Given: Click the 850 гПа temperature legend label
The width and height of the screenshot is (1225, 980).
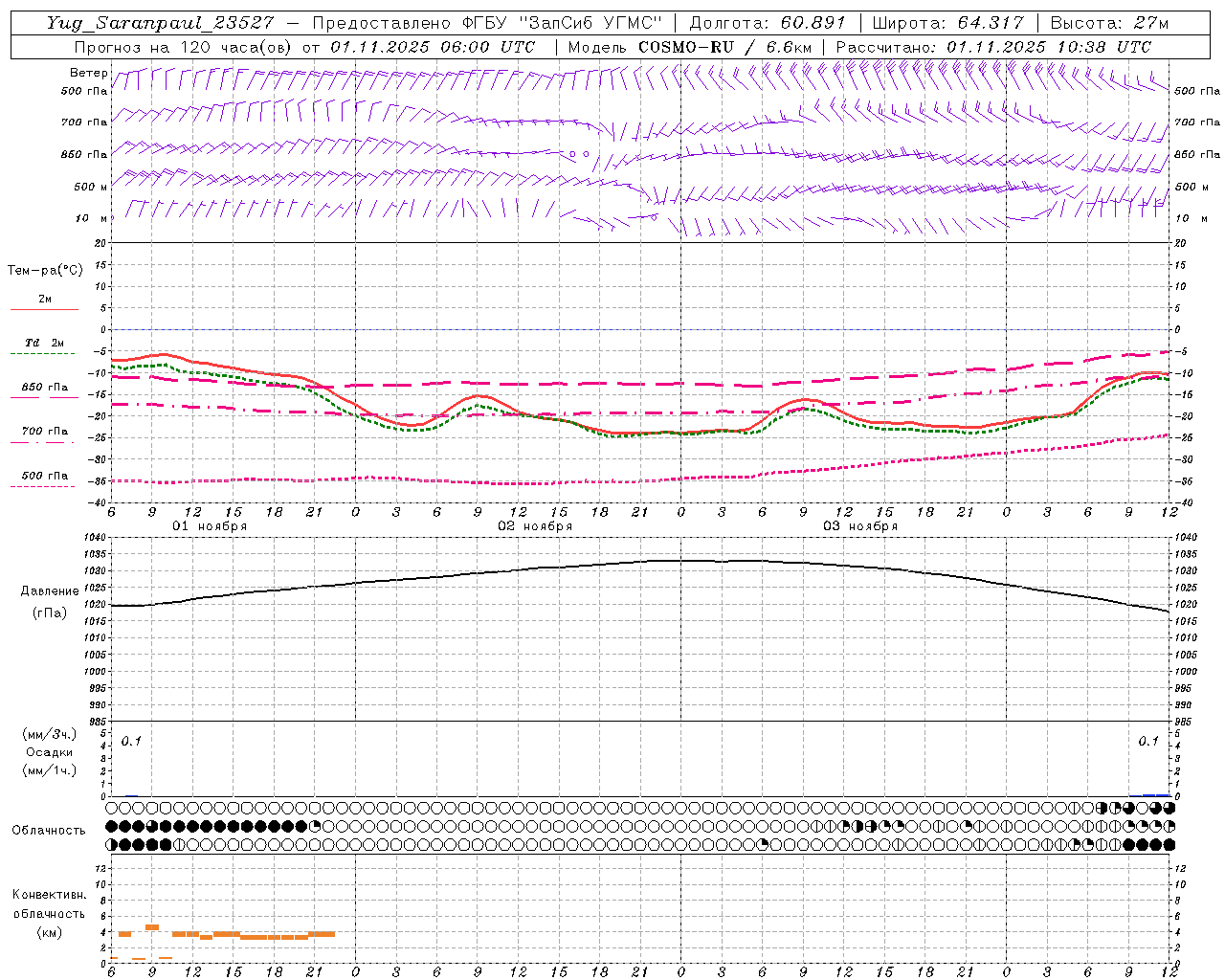Looking at the screenshot, I should point(45,388).
